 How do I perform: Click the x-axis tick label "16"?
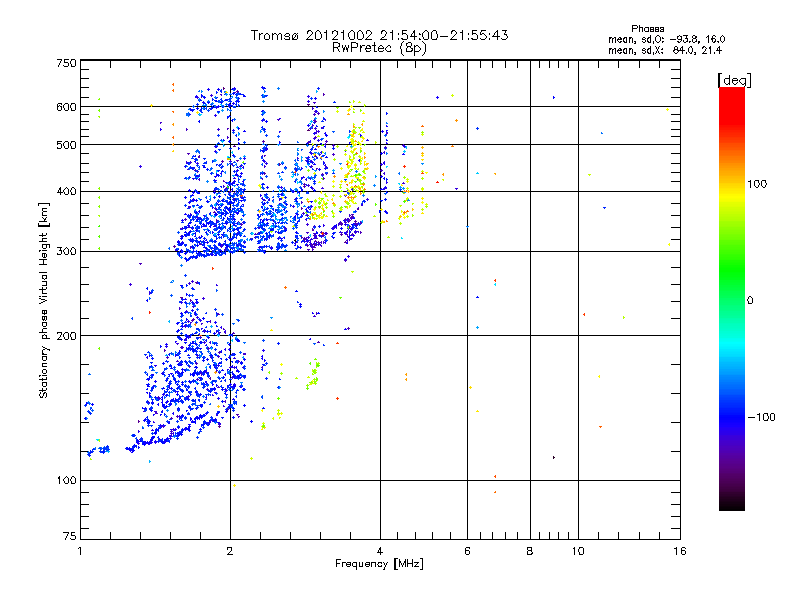(x=680, y=551)
